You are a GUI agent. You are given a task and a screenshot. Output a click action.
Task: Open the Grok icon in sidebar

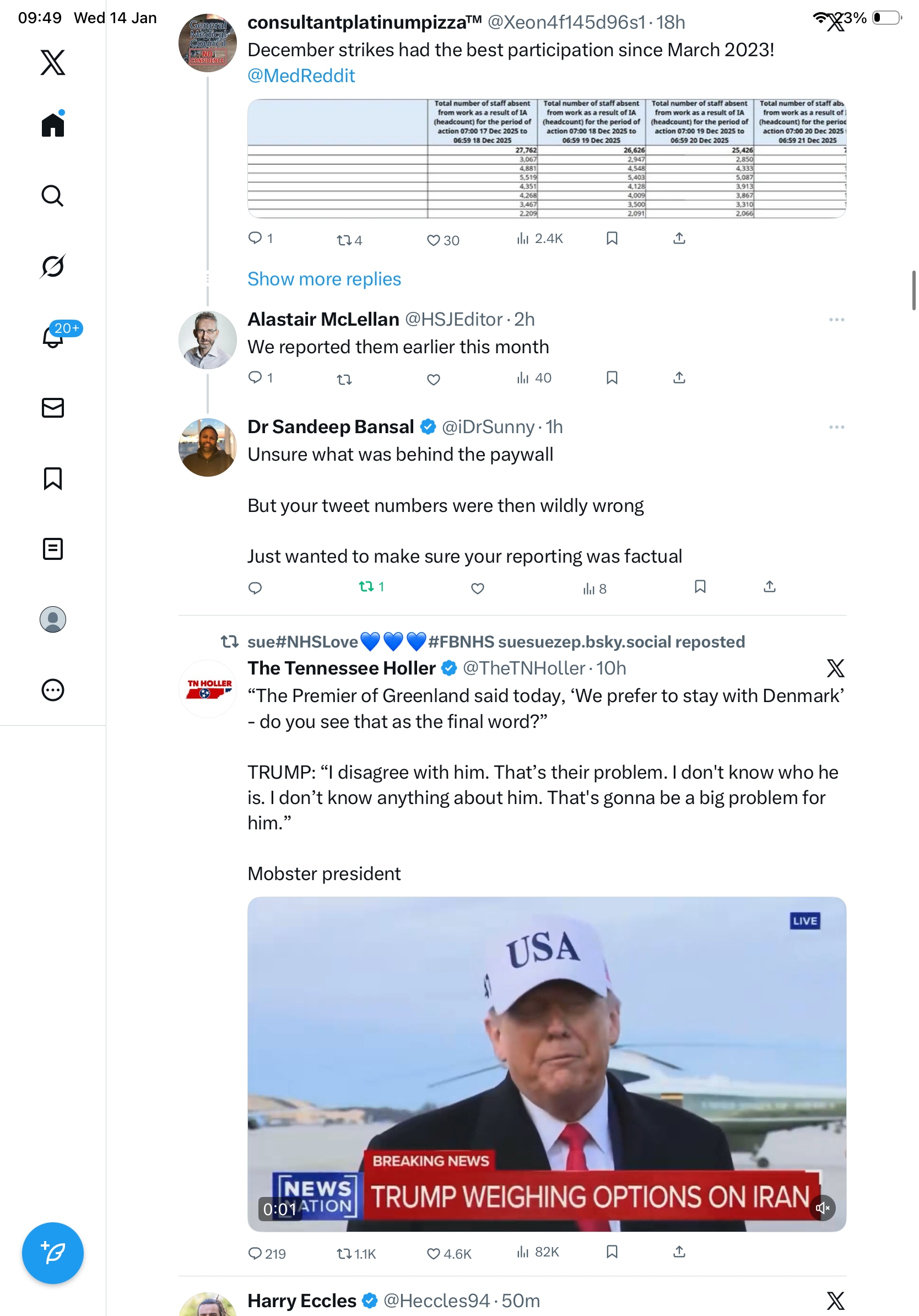point(53,266)
